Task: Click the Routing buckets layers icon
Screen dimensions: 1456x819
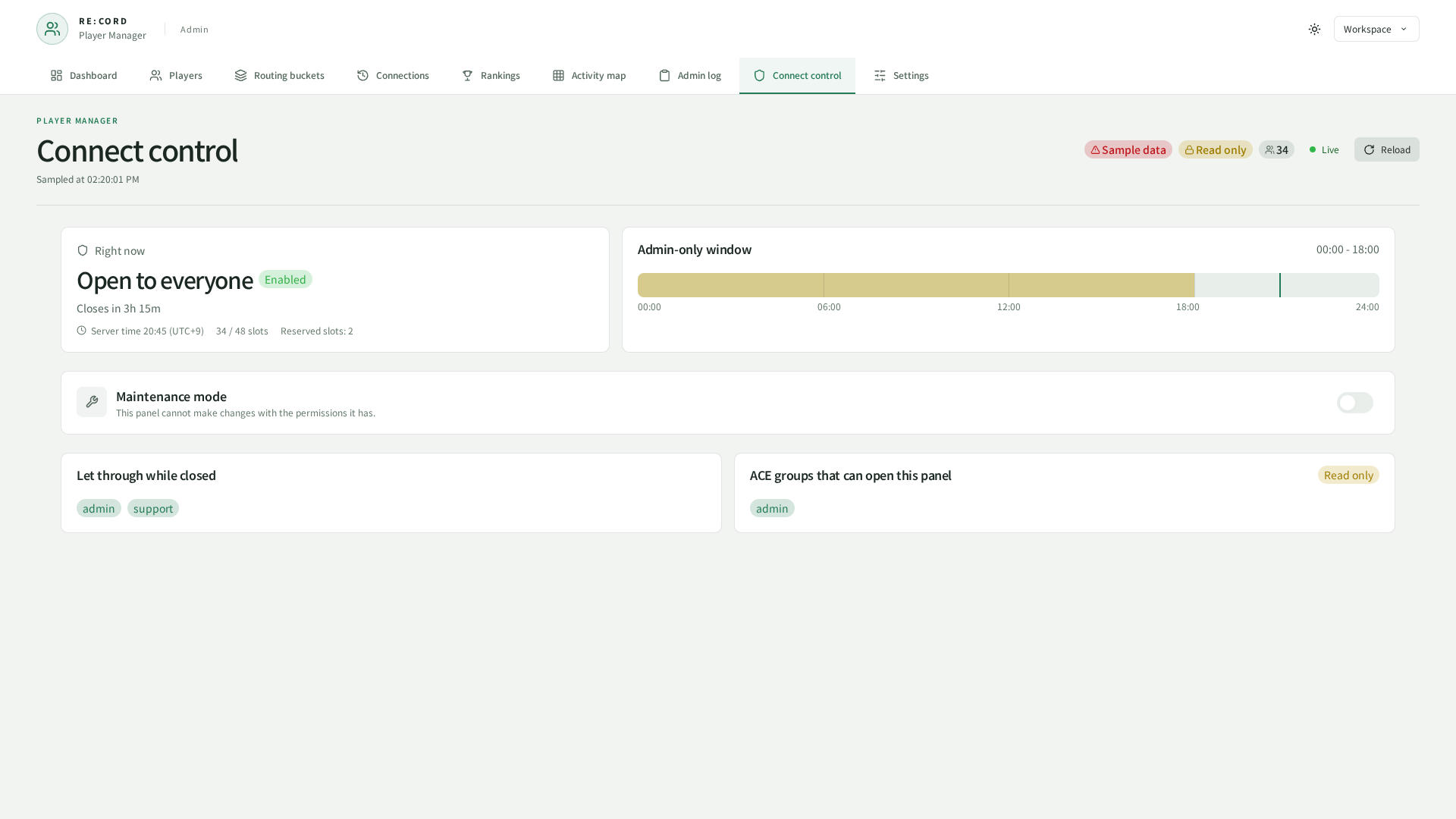Action: point(241,76)
